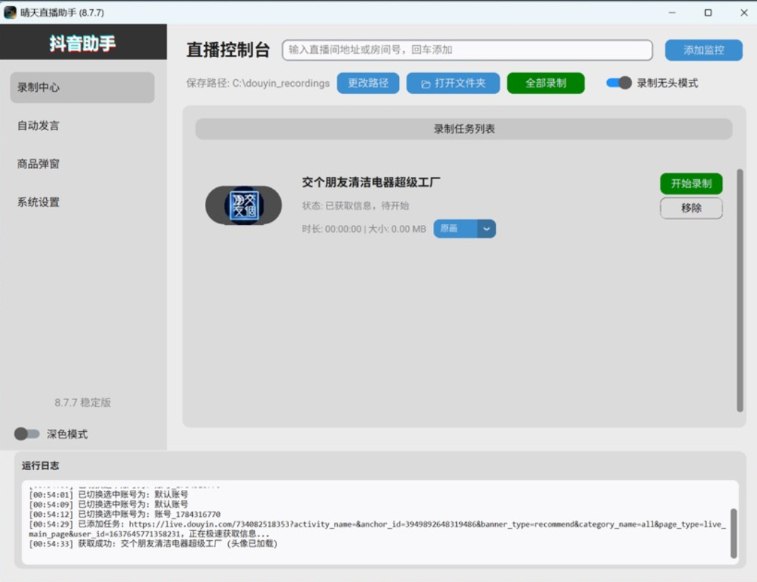Click log entry 账号_1784316770

click(125, 514)
